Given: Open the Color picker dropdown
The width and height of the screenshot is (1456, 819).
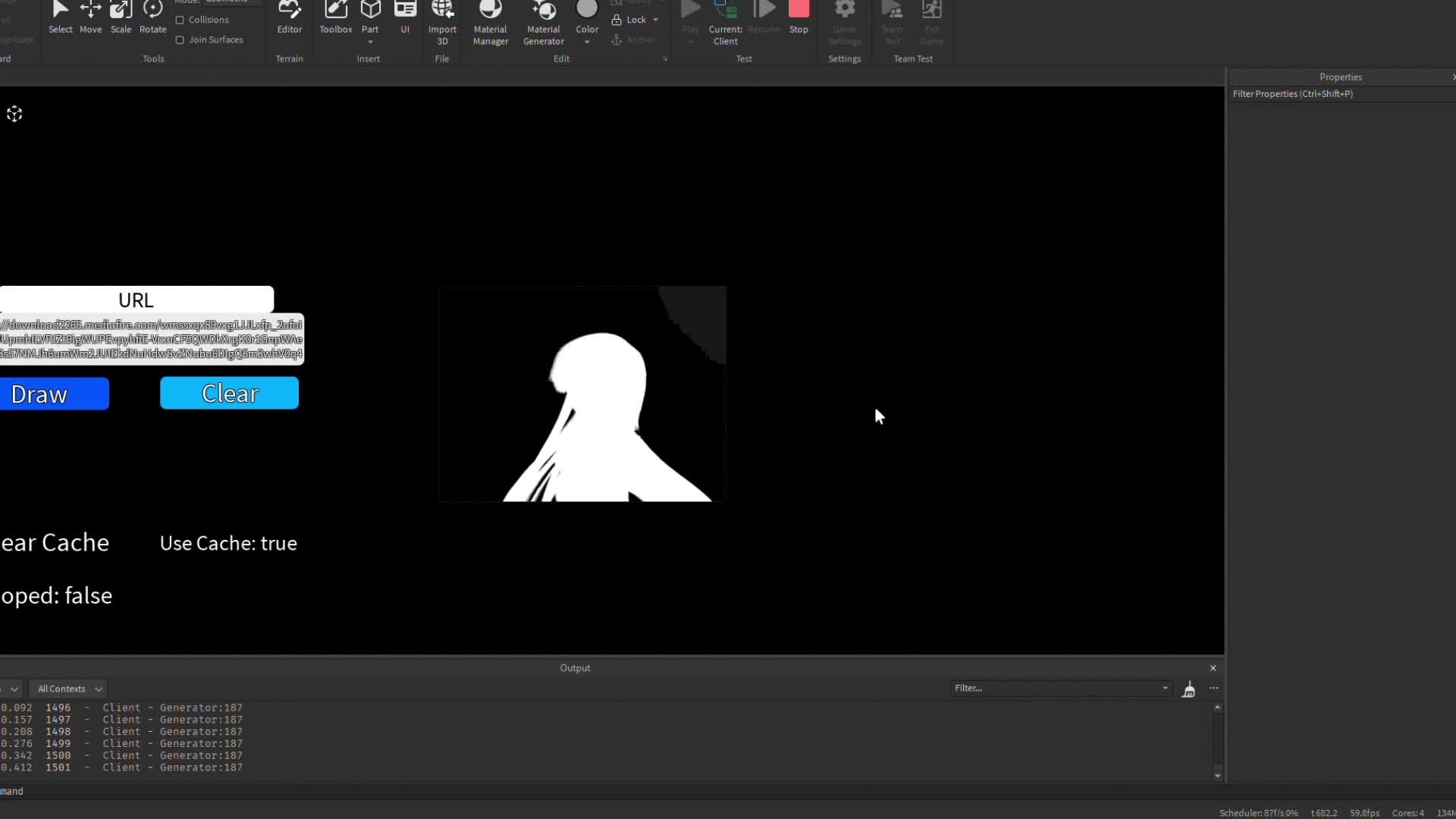Looking at the screenshot, I should point(588,42).
